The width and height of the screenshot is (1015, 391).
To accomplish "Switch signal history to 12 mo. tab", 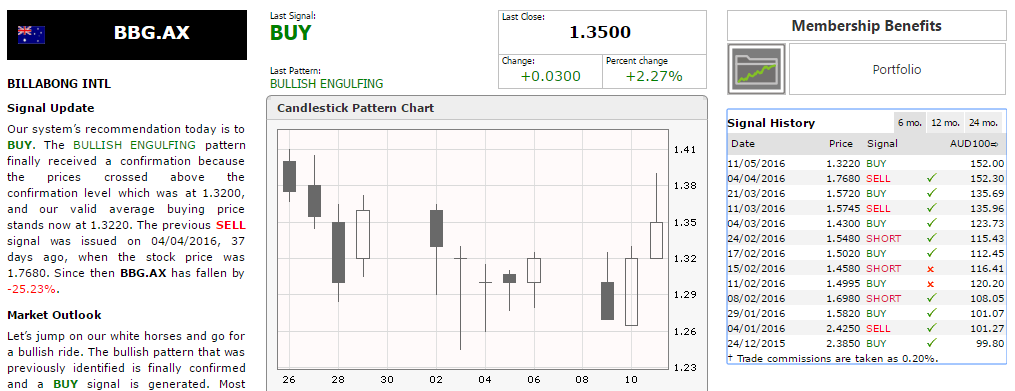I will point(945,122).
